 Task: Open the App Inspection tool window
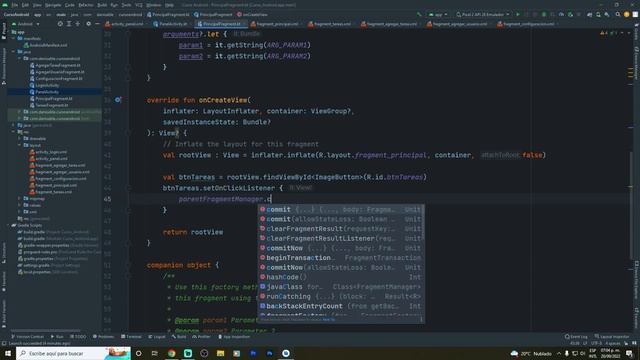[234, 337]
